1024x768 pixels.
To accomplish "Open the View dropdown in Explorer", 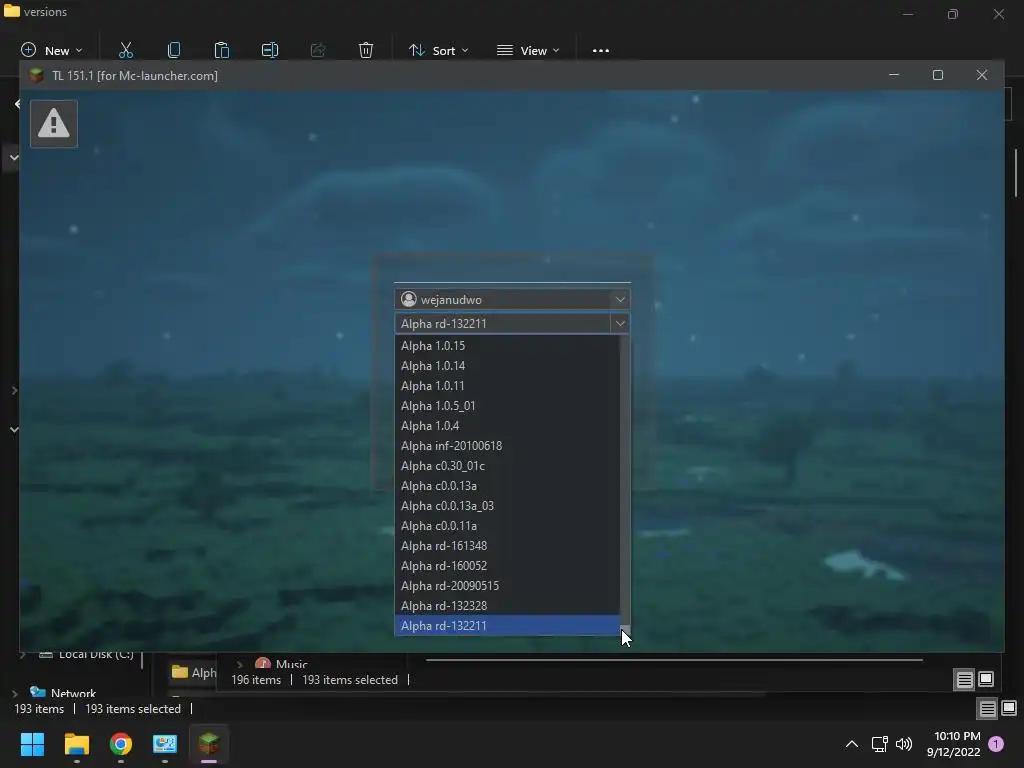I will click(528, 50).
